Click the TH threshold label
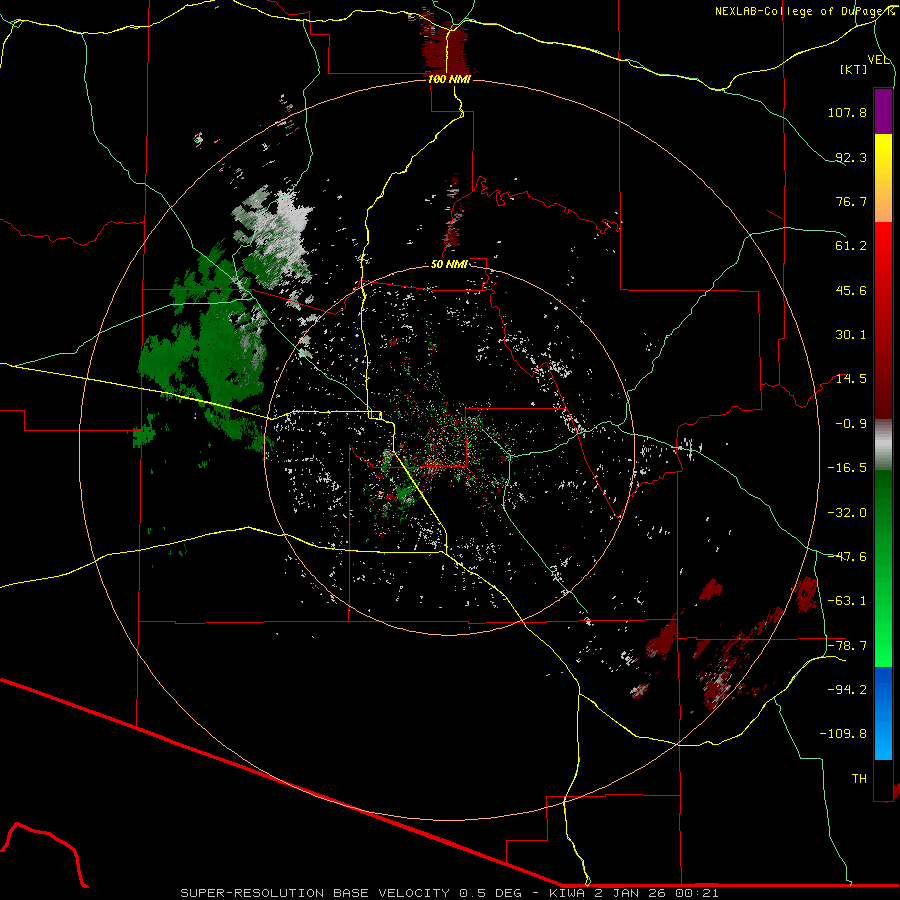This screenshot has width=900, height=900. pos(859,779)
